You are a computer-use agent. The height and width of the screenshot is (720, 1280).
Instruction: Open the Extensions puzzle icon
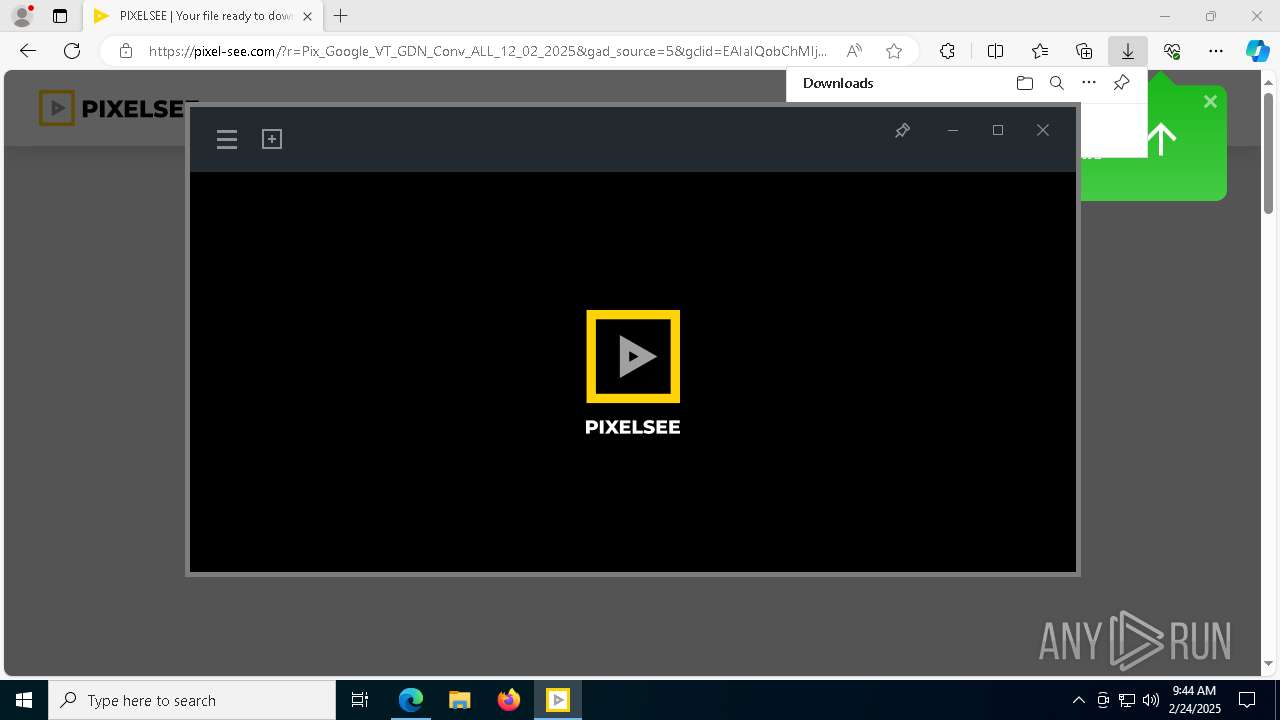[x=947, y=51]
